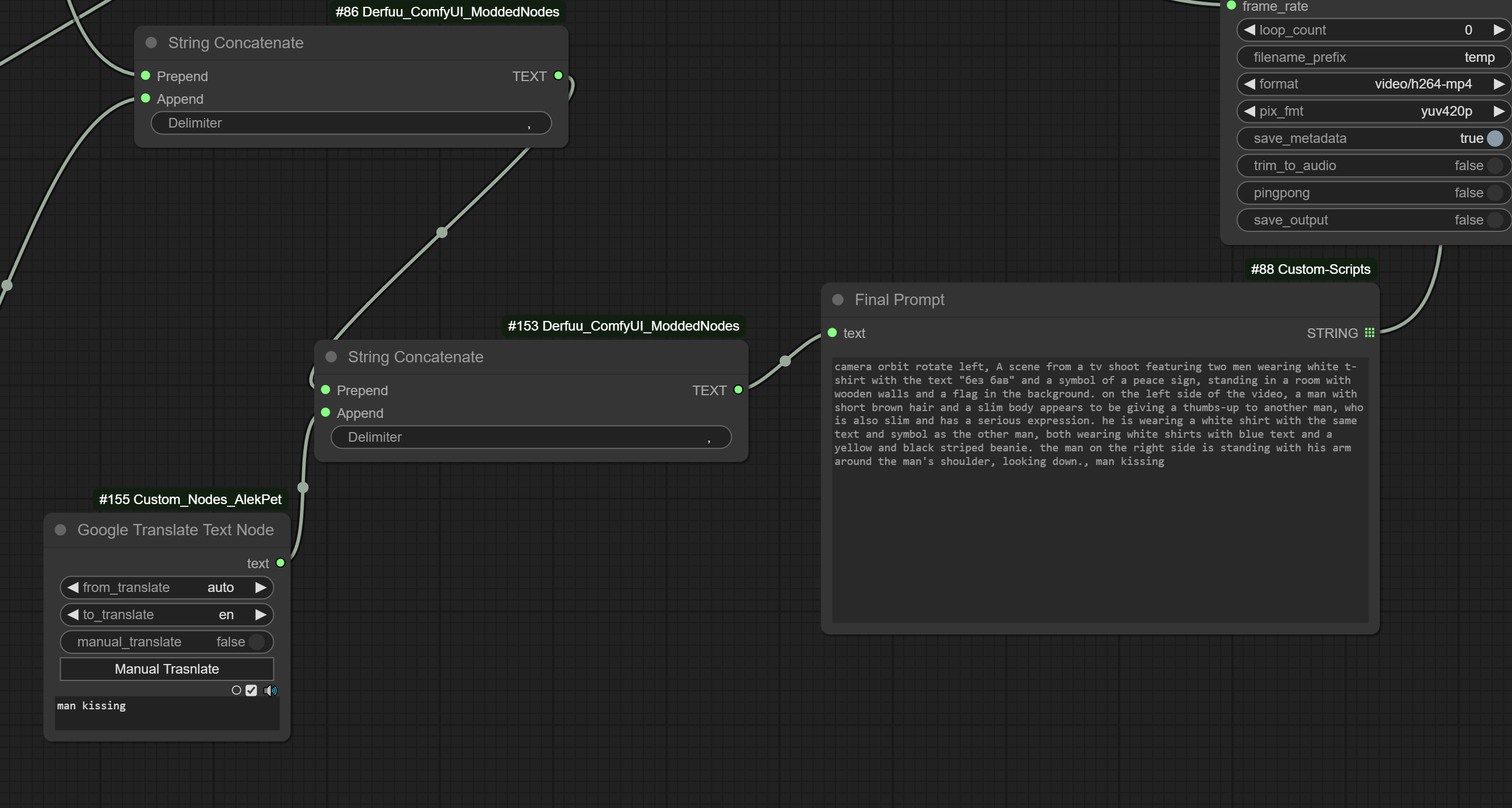Click left arrow of pix_fmt selector
1512x808 pixels.
tap(1249, 111)
